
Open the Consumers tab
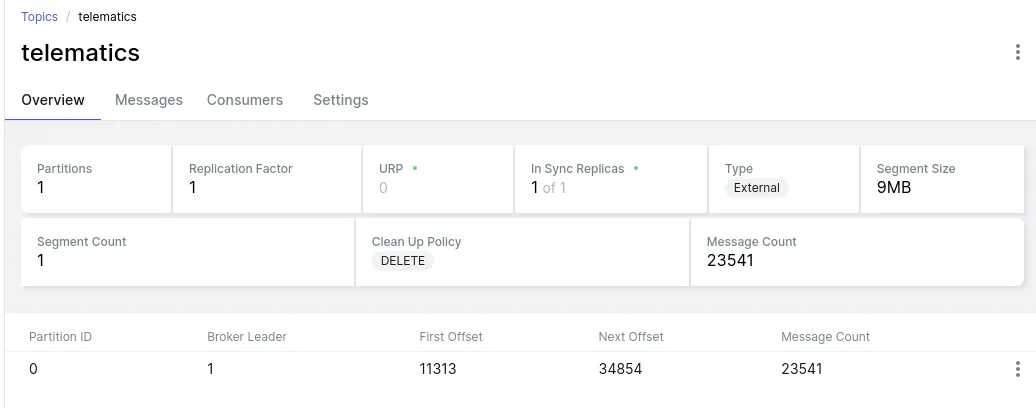(x=245, y=100)
